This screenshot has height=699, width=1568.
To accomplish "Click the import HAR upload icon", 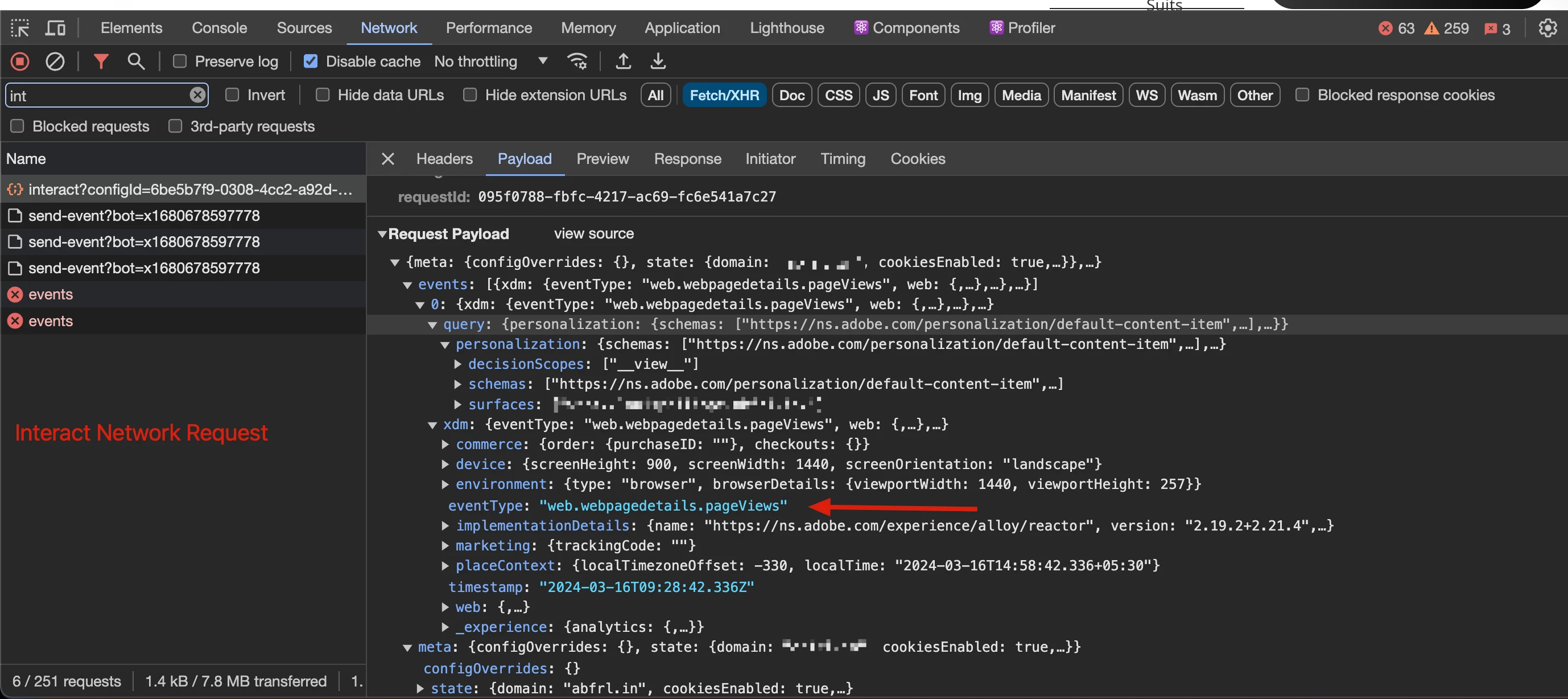I will pos(624,61).
